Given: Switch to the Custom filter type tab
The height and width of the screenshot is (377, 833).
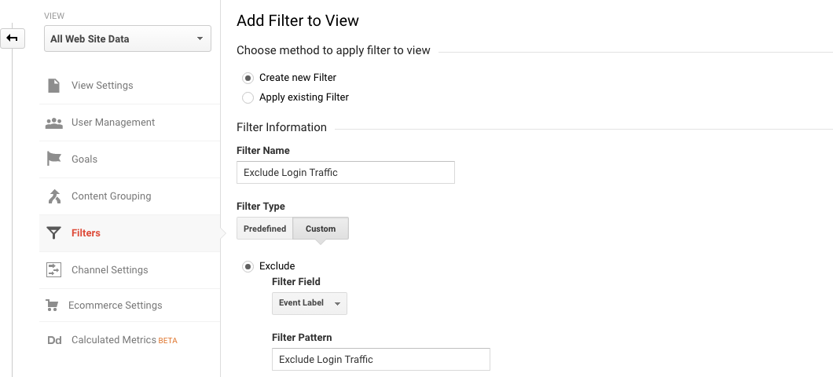Looking at the screenshot, I should coord(320,229).
